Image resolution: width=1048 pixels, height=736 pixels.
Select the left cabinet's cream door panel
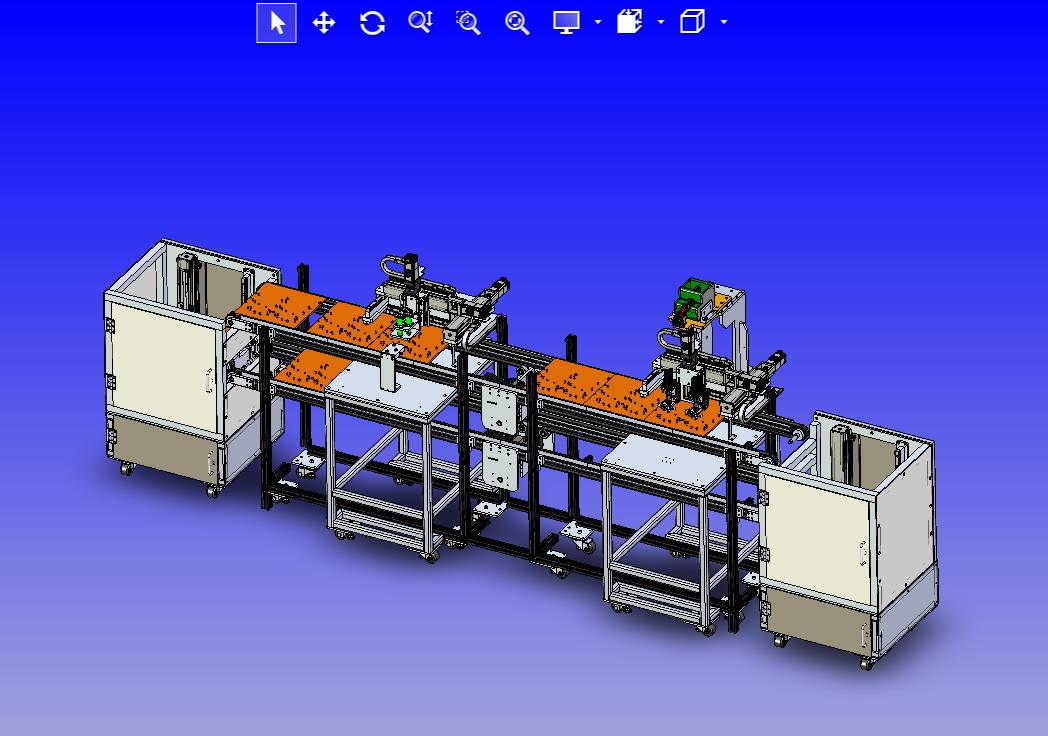click(164, 364)
